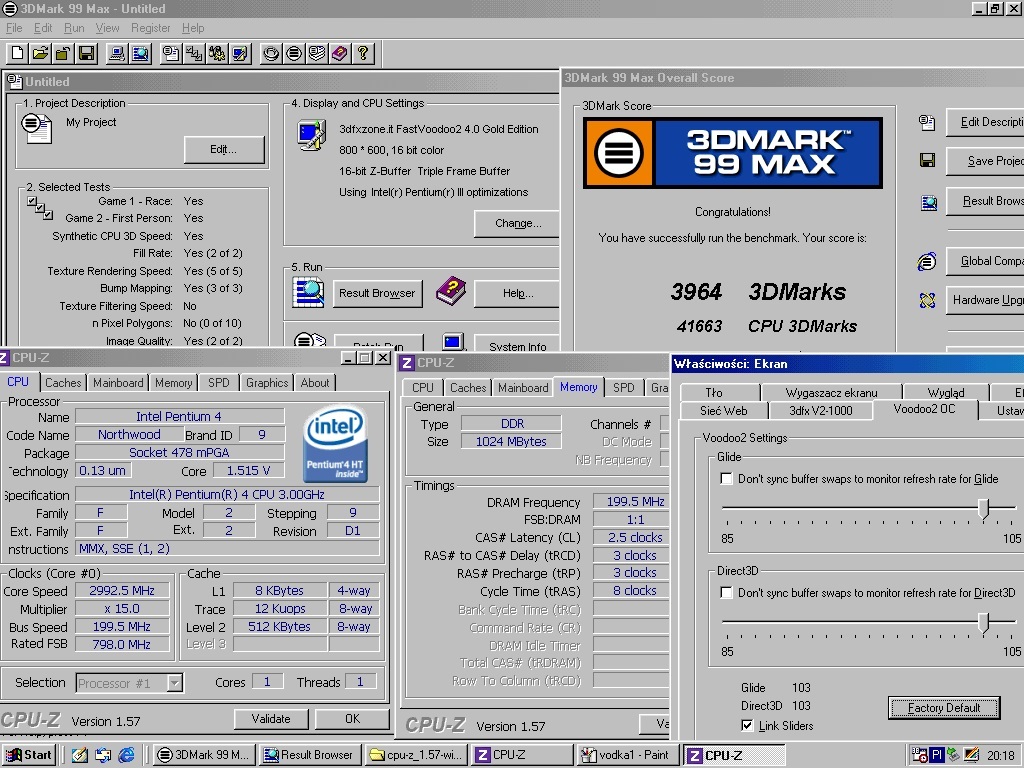Click the Factory Default button
This screenshot has width=1024, height=768.
[x=944, y=708]
